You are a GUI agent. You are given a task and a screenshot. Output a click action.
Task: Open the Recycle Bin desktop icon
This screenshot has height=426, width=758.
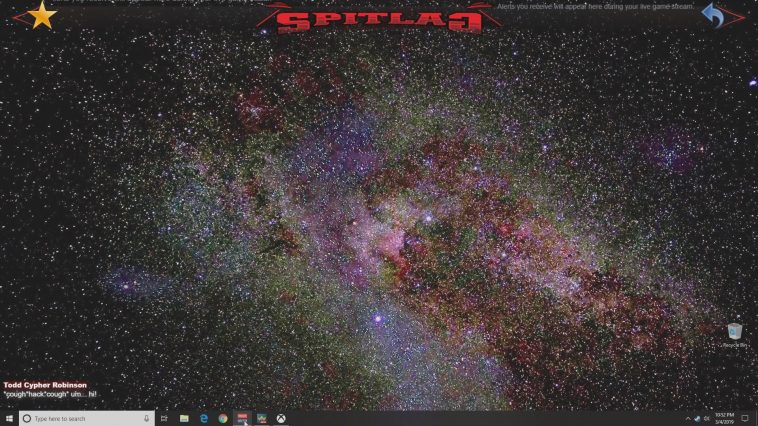[x=735, y=333]
